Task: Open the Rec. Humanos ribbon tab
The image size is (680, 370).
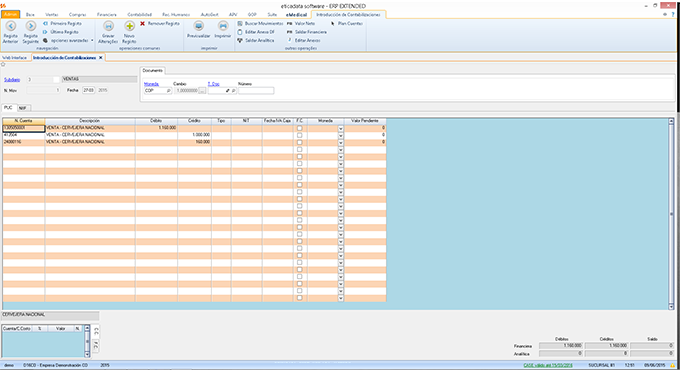Action: [x=176, y=14]
